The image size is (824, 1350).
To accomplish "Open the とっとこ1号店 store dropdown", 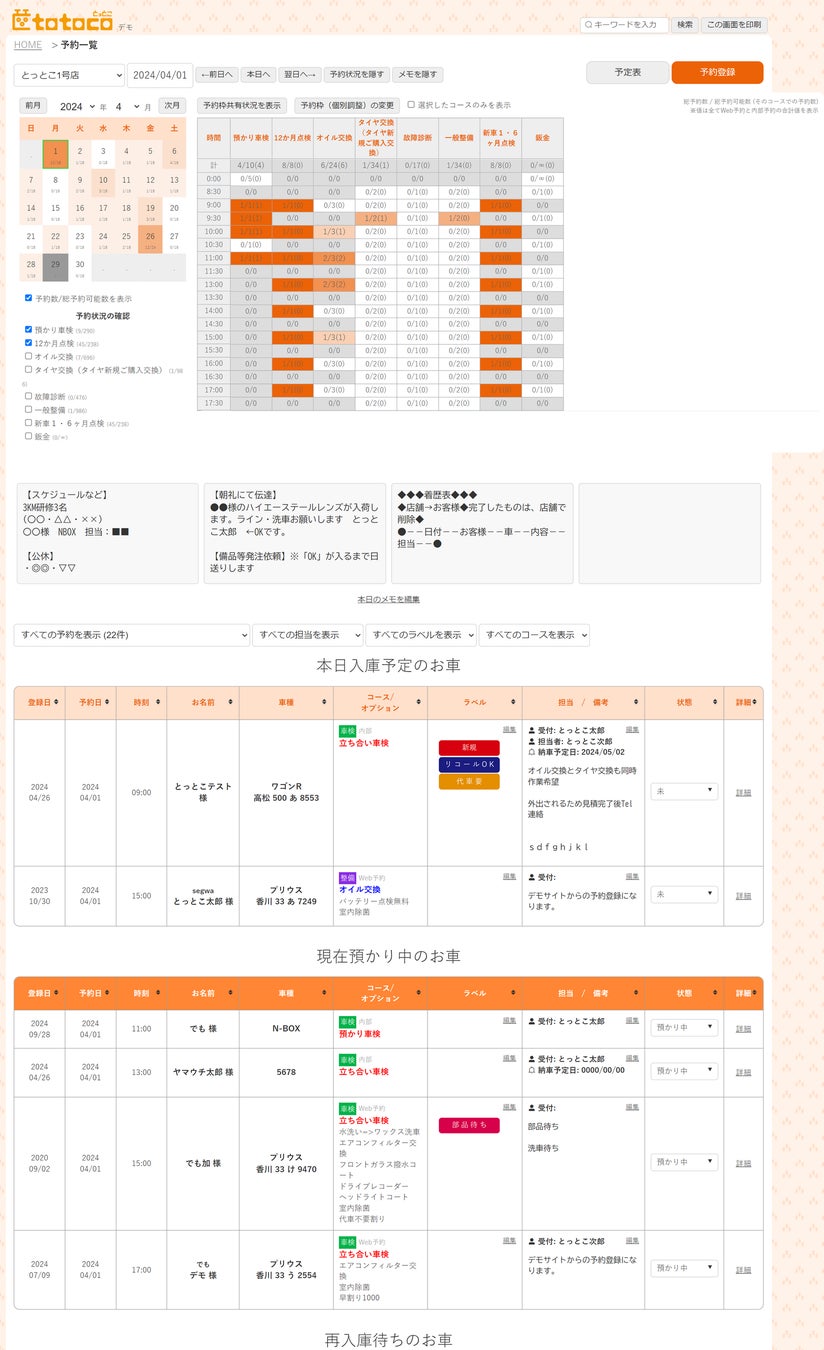I will (69, 75).
